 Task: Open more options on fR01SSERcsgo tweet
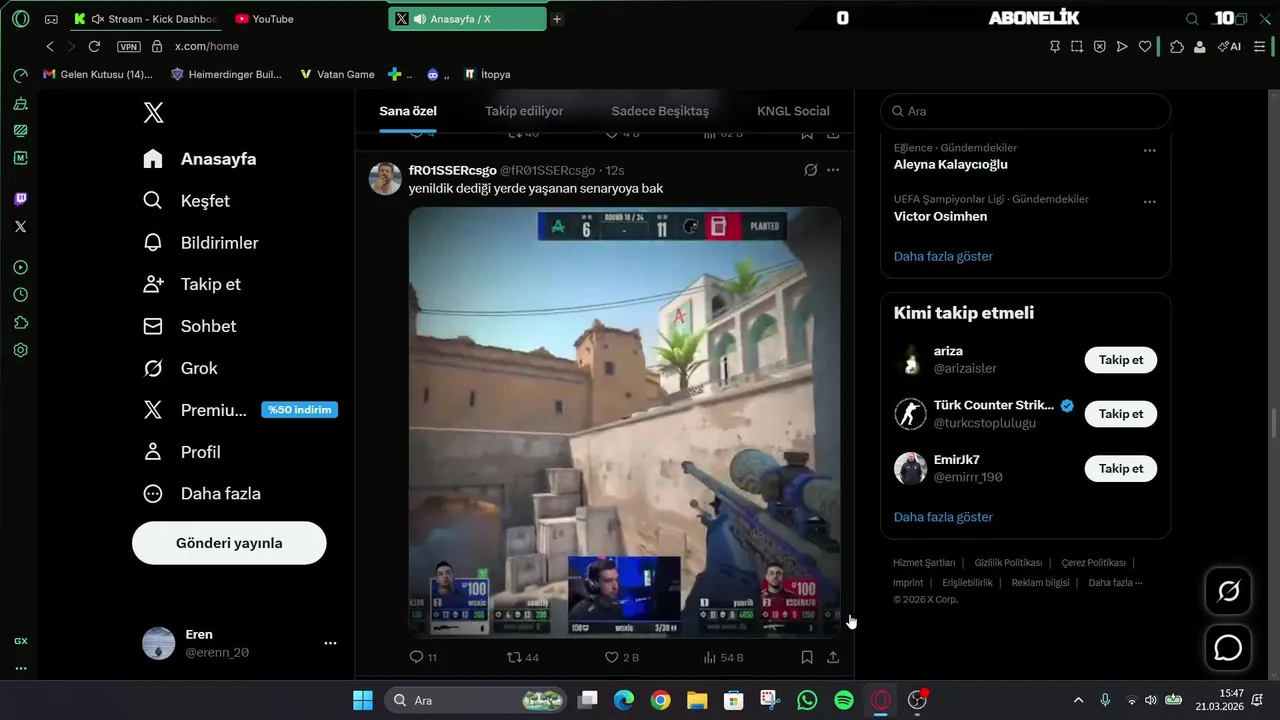pos(833,170)
